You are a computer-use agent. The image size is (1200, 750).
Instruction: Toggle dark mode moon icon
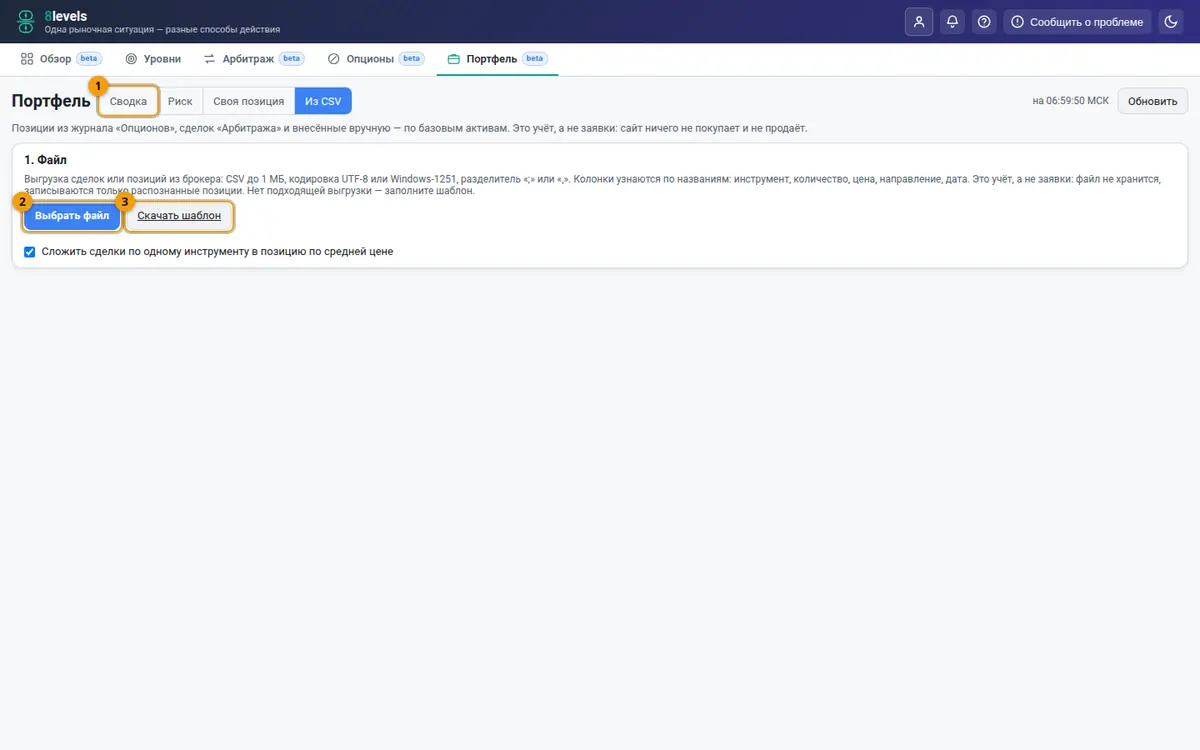click(1172, 21)
